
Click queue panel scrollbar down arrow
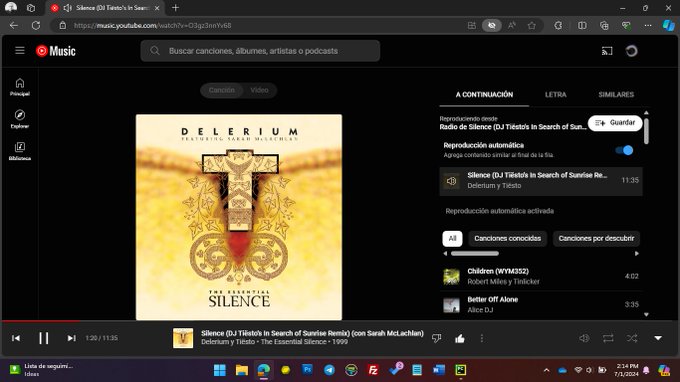(x=646, y=315)
